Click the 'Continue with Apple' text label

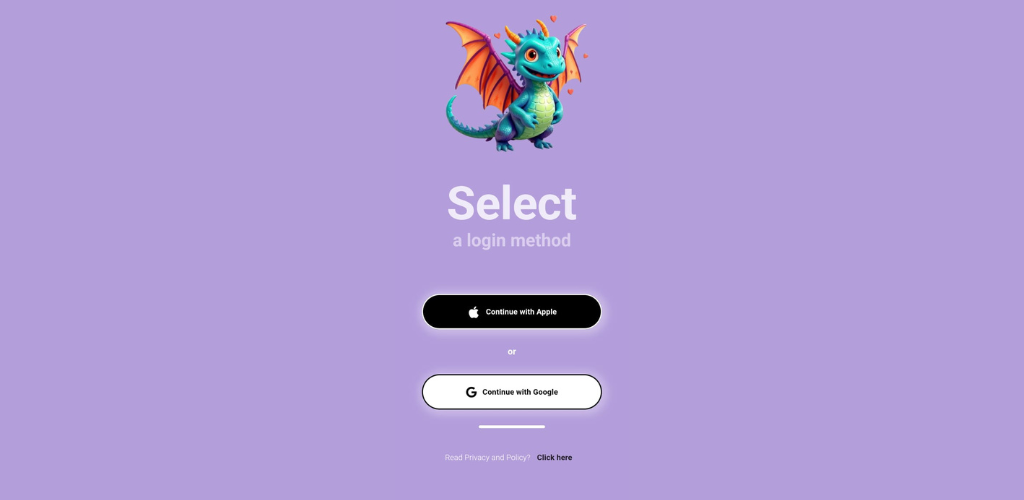(521, 312)
